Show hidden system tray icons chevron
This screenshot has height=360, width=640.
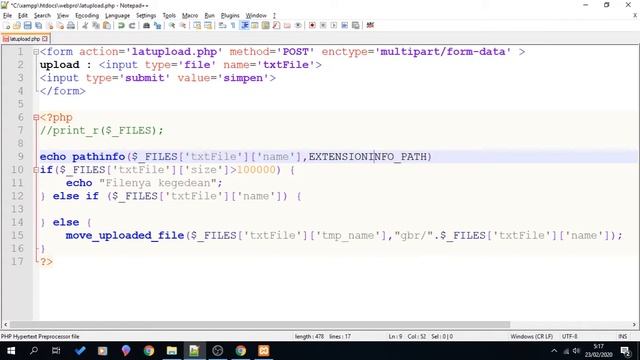(x=554, y=351)
